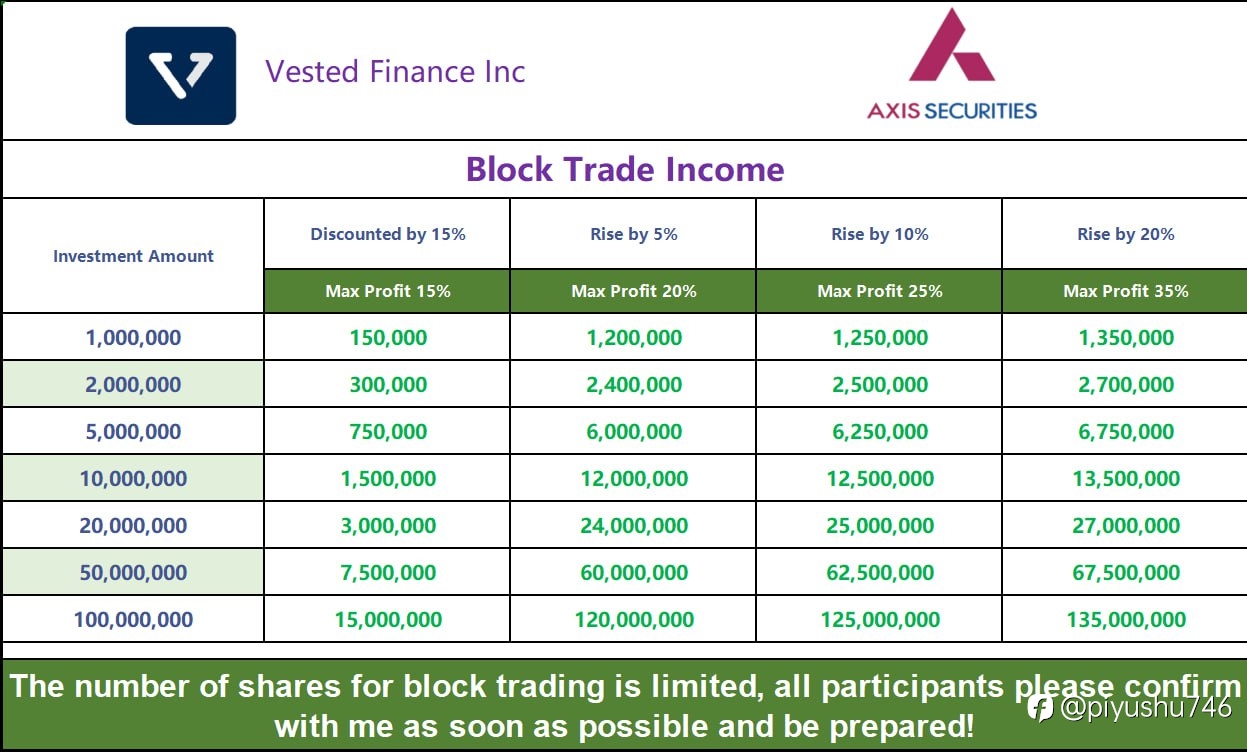Click the @piyushu746 watermark handle
This screenshot has height=752, width=1247.
(x=1146, y=709)
